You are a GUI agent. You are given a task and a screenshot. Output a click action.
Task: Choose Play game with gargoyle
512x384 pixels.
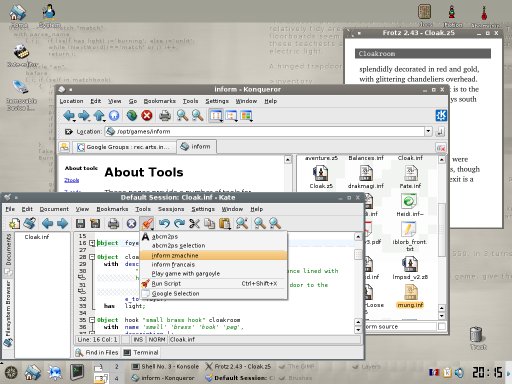(213, 274)
